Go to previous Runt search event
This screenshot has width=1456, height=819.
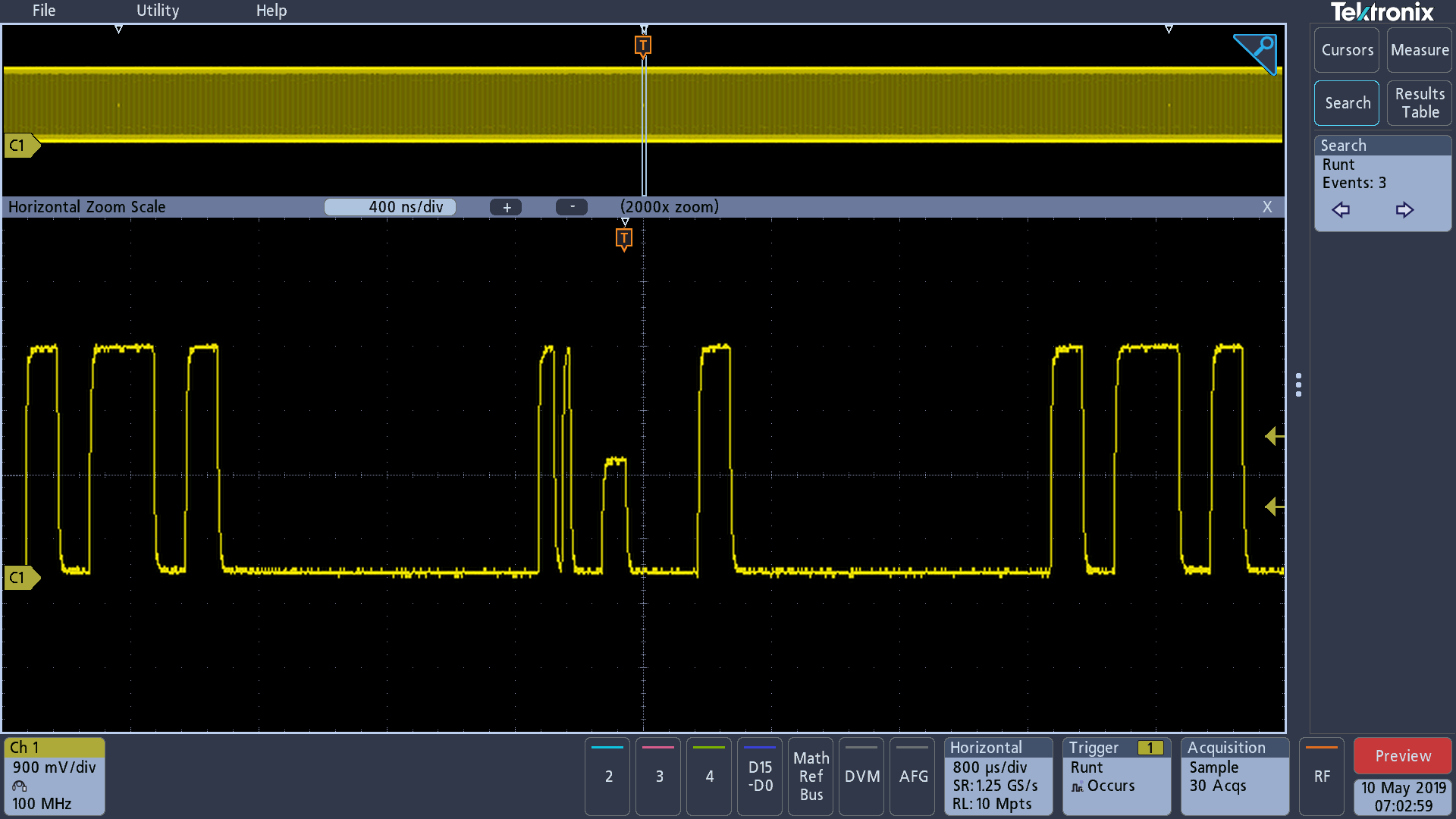[x=1341, y=210]
